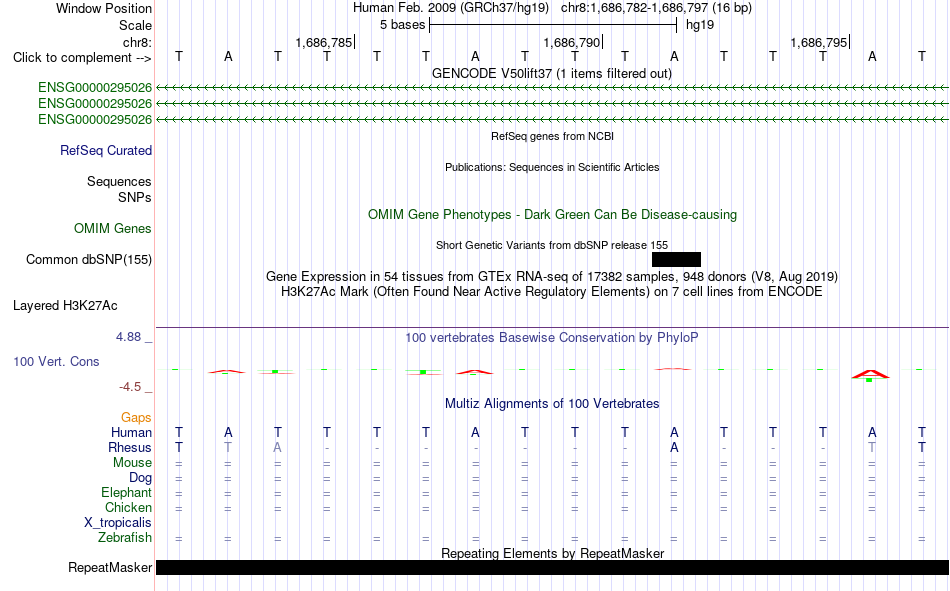Click the orange "Gaps" label
The width and height of the screenshot is (950, 591).
click(136, 418)
